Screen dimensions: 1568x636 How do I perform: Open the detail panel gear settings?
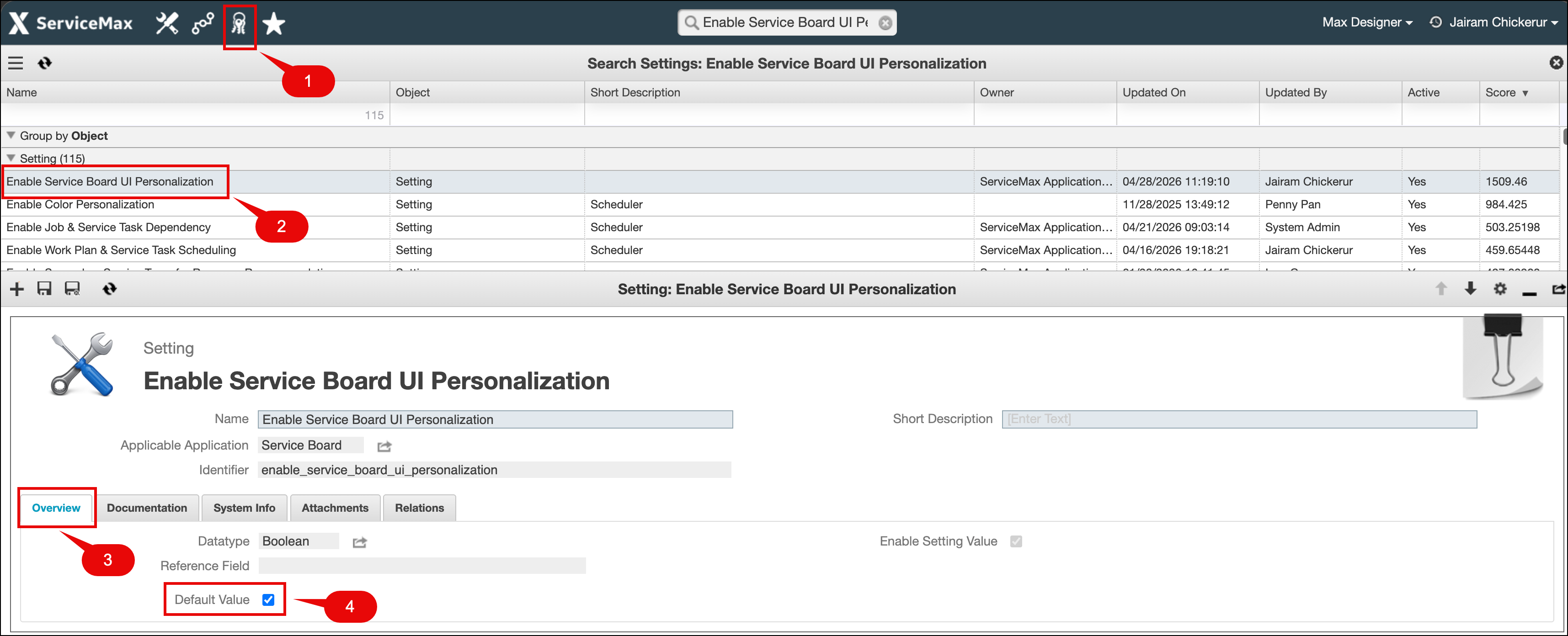(1500, 288)
